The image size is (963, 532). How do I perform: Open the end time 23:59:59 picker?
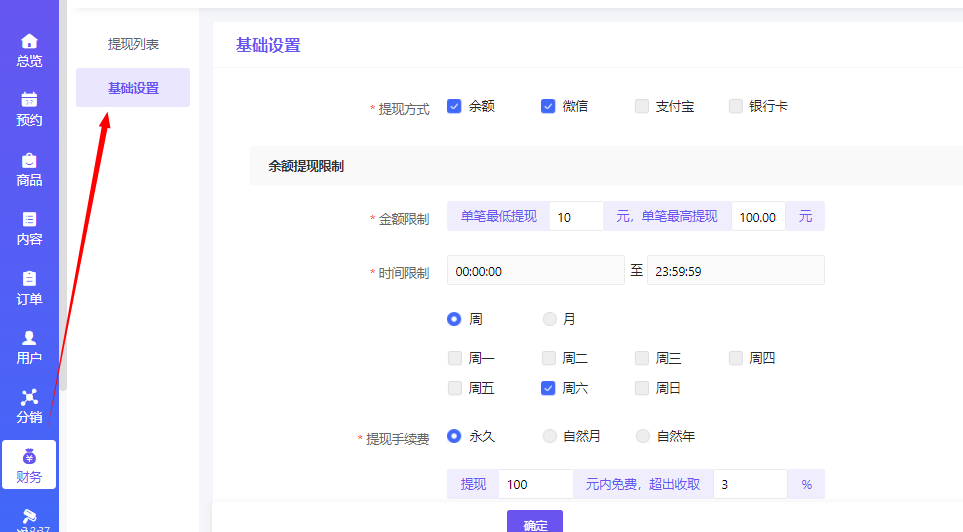[x=736, y=271]
